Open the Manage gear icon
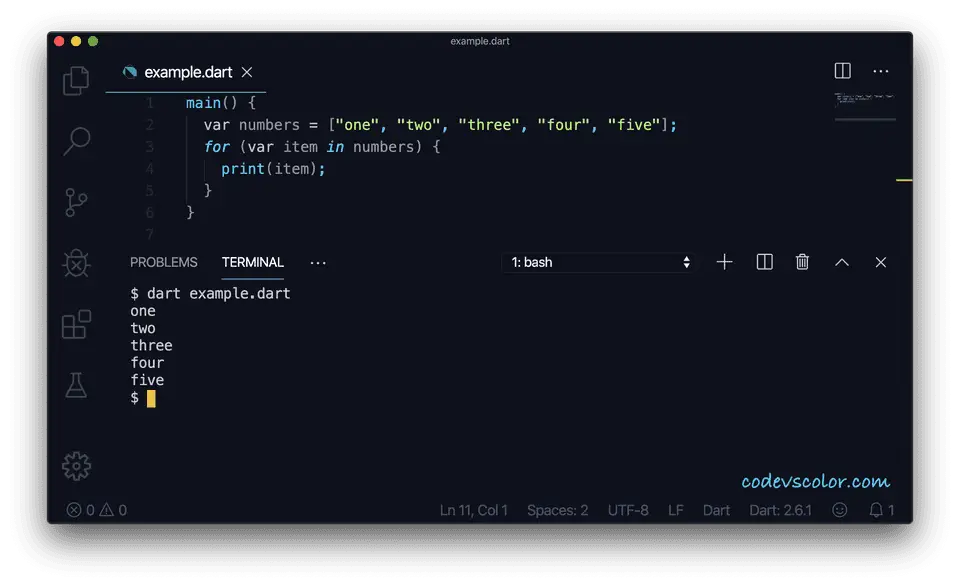The width and height of the screenshot is (960, 586). (77, 467)
